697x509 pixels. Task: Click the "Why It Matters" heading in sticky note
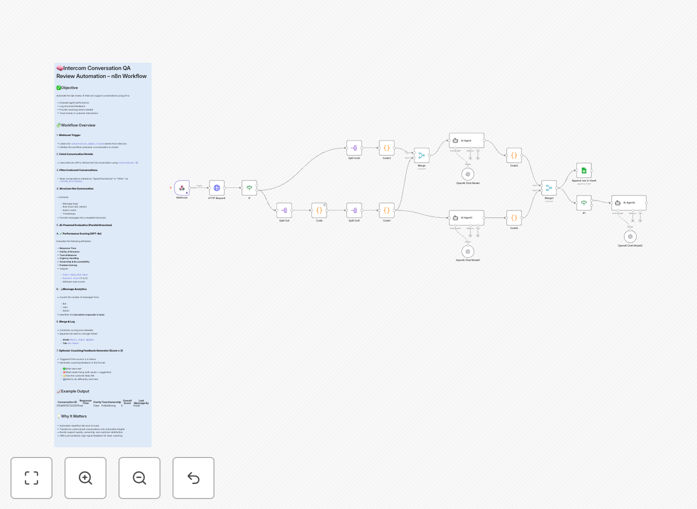pos(74,417)
